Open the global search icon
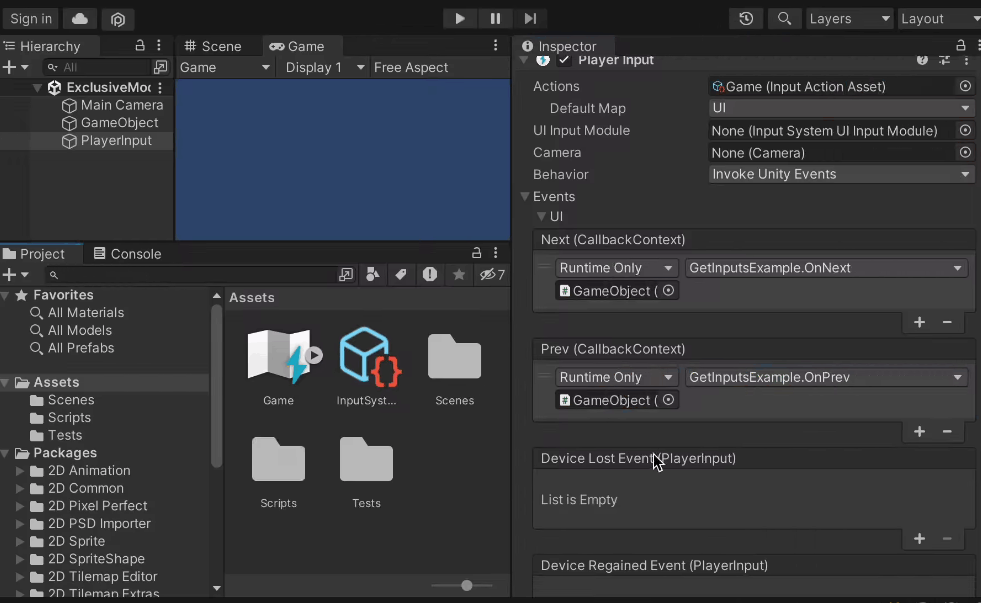Image resolution: width=981 pixels, height=603 pixels. tap(784, 19)
